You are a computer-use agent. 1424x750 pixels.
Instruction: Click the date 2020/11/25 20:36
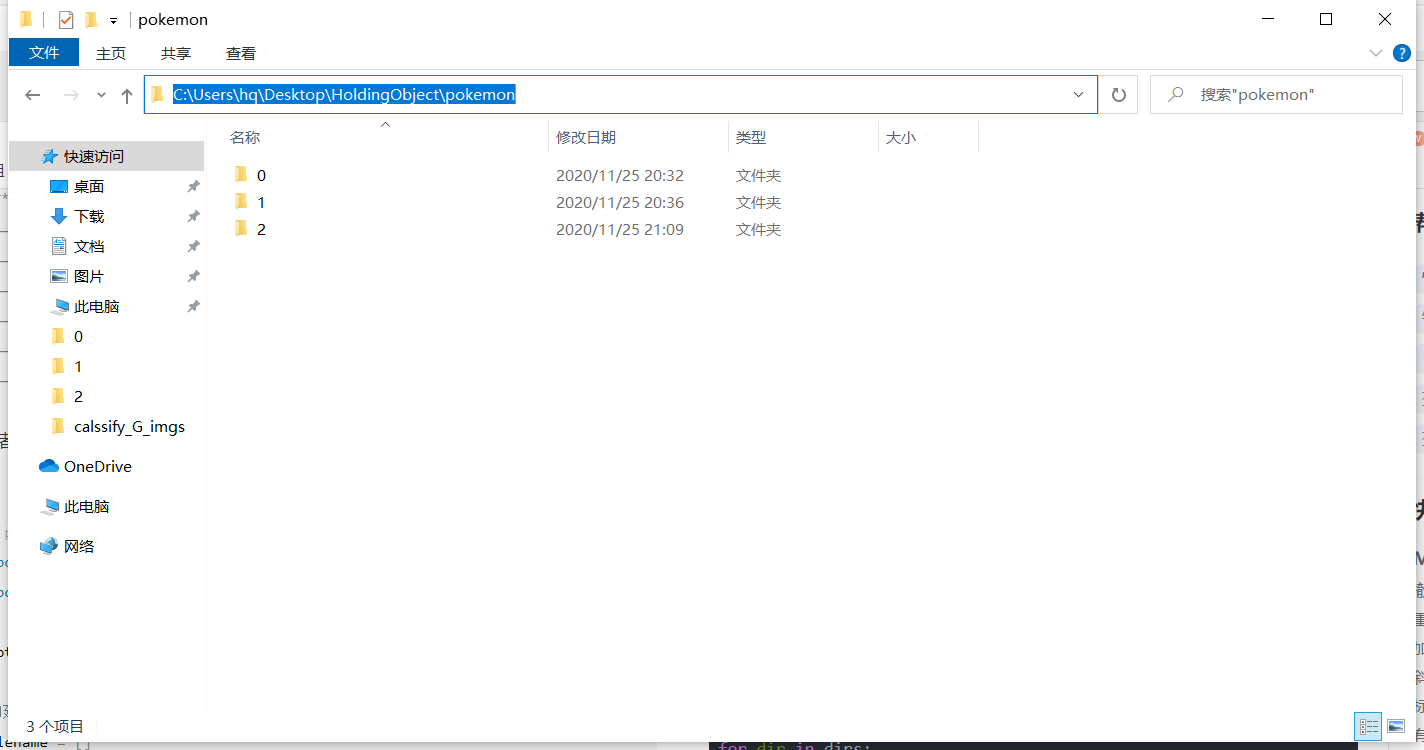coord(620,202)
